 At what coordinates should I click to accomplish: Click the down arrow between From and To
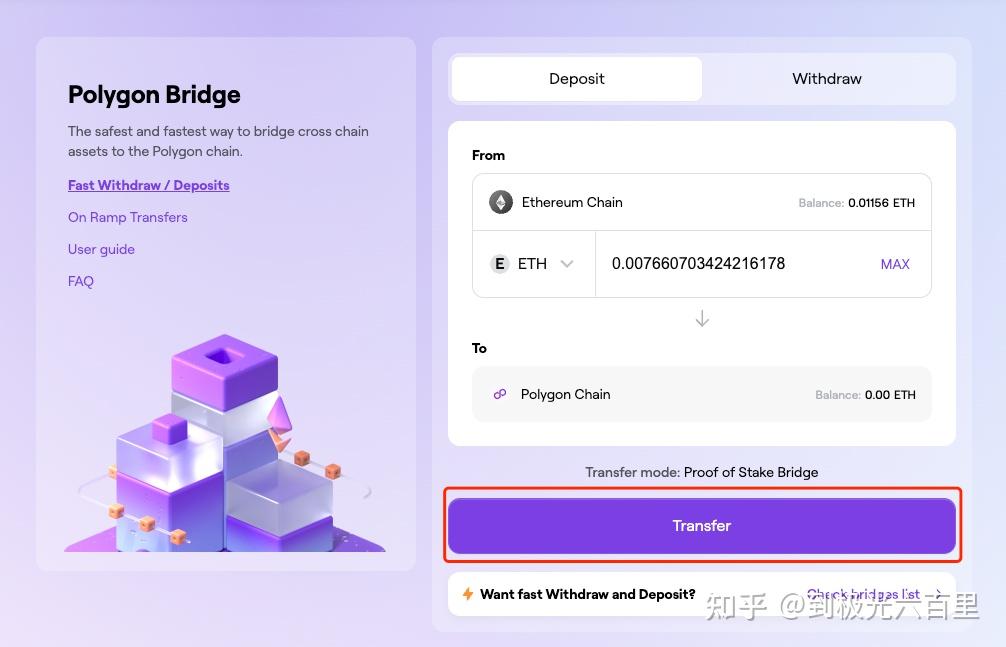702,318
